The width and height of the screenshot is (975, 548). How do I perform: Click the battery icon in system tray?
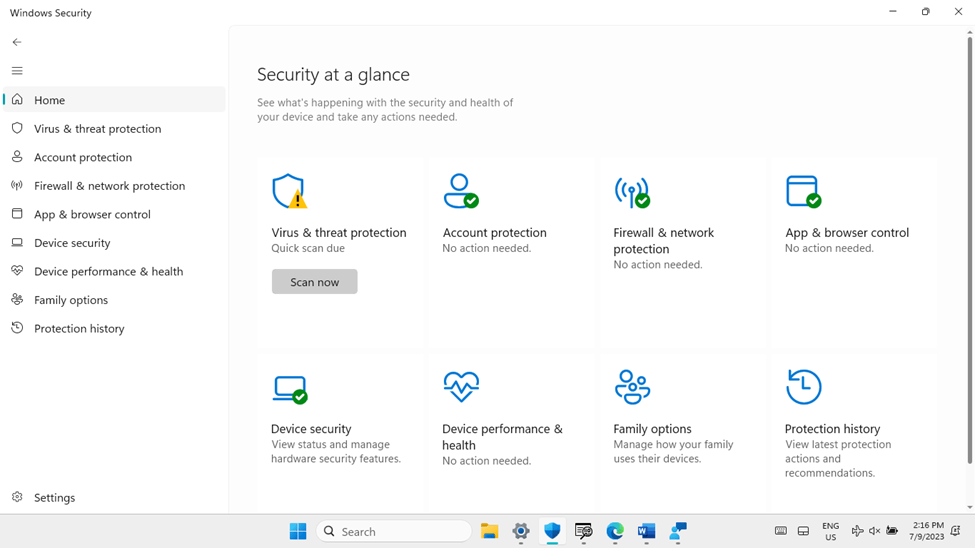892,531
